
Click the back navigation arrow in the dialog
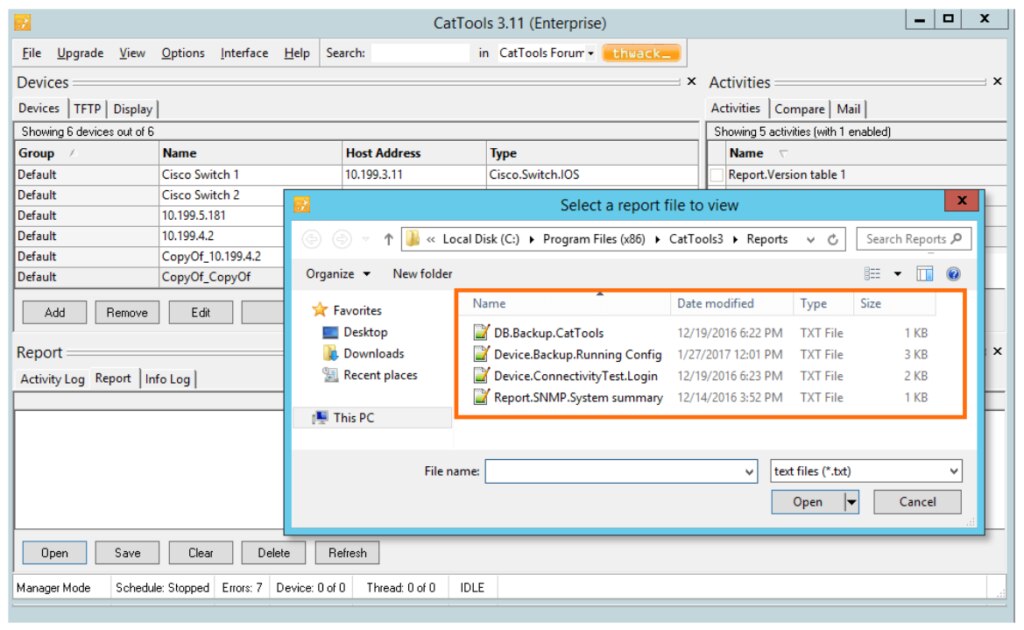tap(312, 239)
